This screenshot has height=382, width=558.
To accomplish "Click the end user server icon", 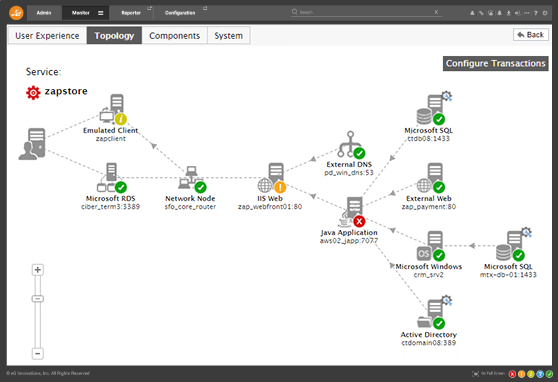I will pos(32,144).
